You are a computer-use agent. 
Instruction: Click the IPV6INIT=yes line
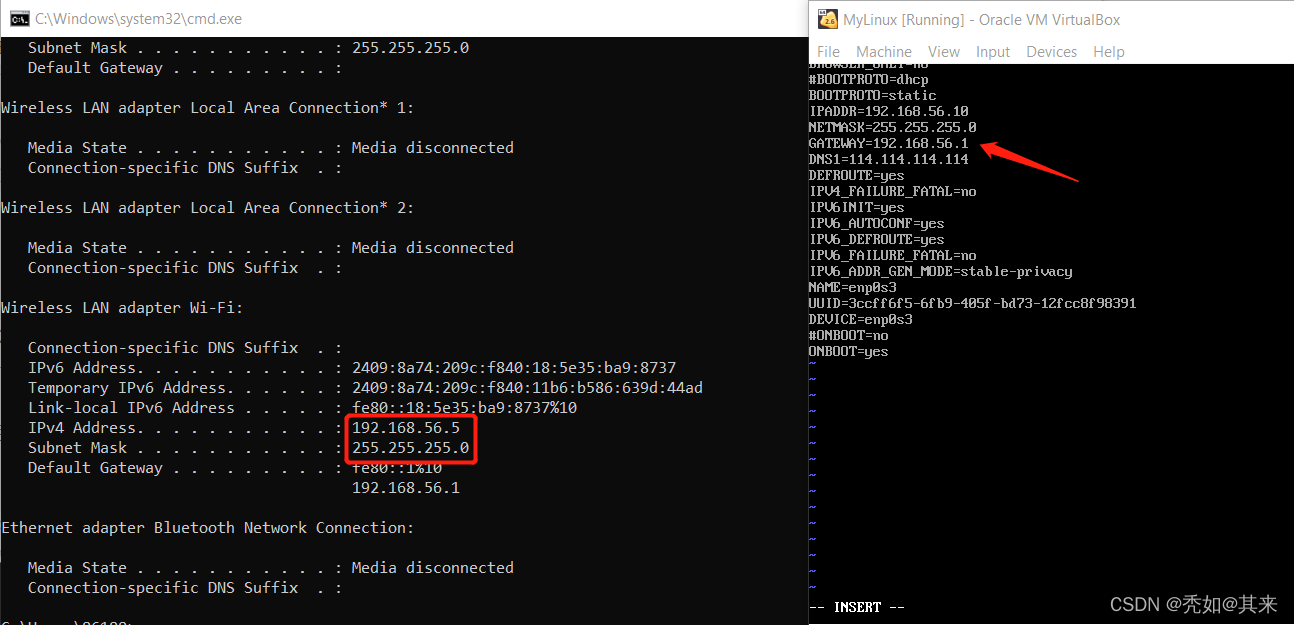click(856, 207)
